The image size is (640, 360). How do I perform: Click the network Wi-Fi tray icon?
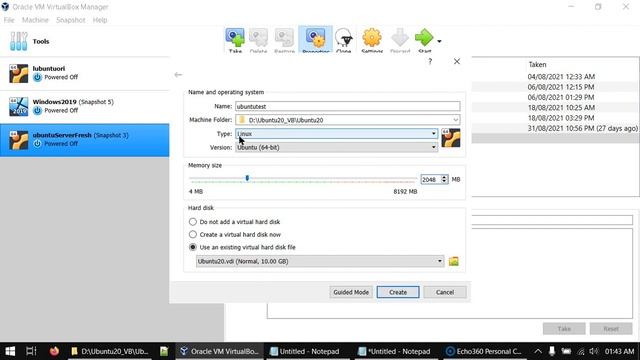[x=580, y=351]
